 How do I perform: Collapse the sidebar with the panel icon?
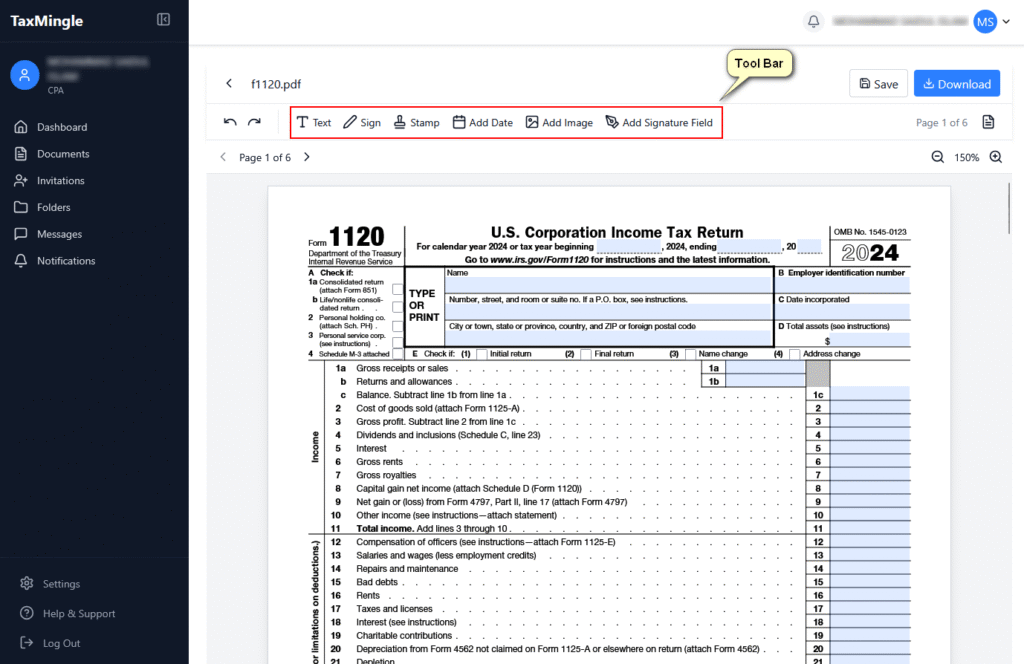(x=164, y=20)
